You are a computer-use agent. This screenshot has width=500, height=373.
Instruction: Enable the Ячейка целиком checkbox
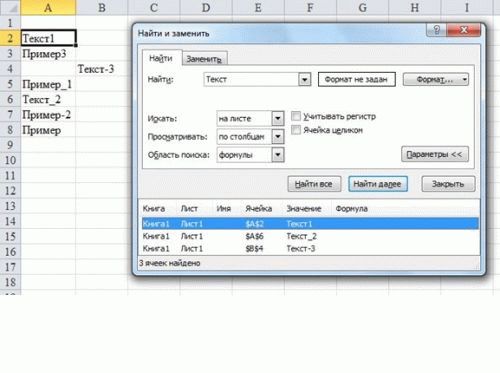click(296, 130)
